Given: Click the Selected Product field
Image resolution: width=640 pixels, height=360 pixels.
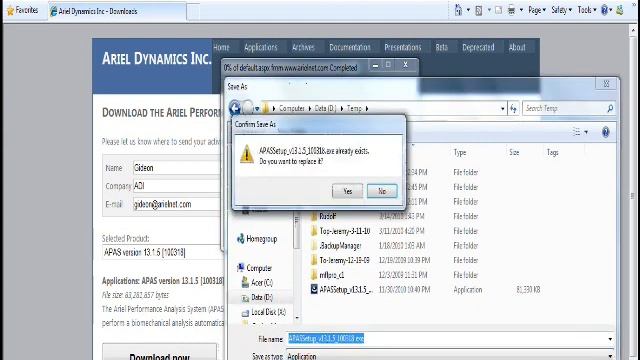Looking at the screenshot, I should point(162,252).
